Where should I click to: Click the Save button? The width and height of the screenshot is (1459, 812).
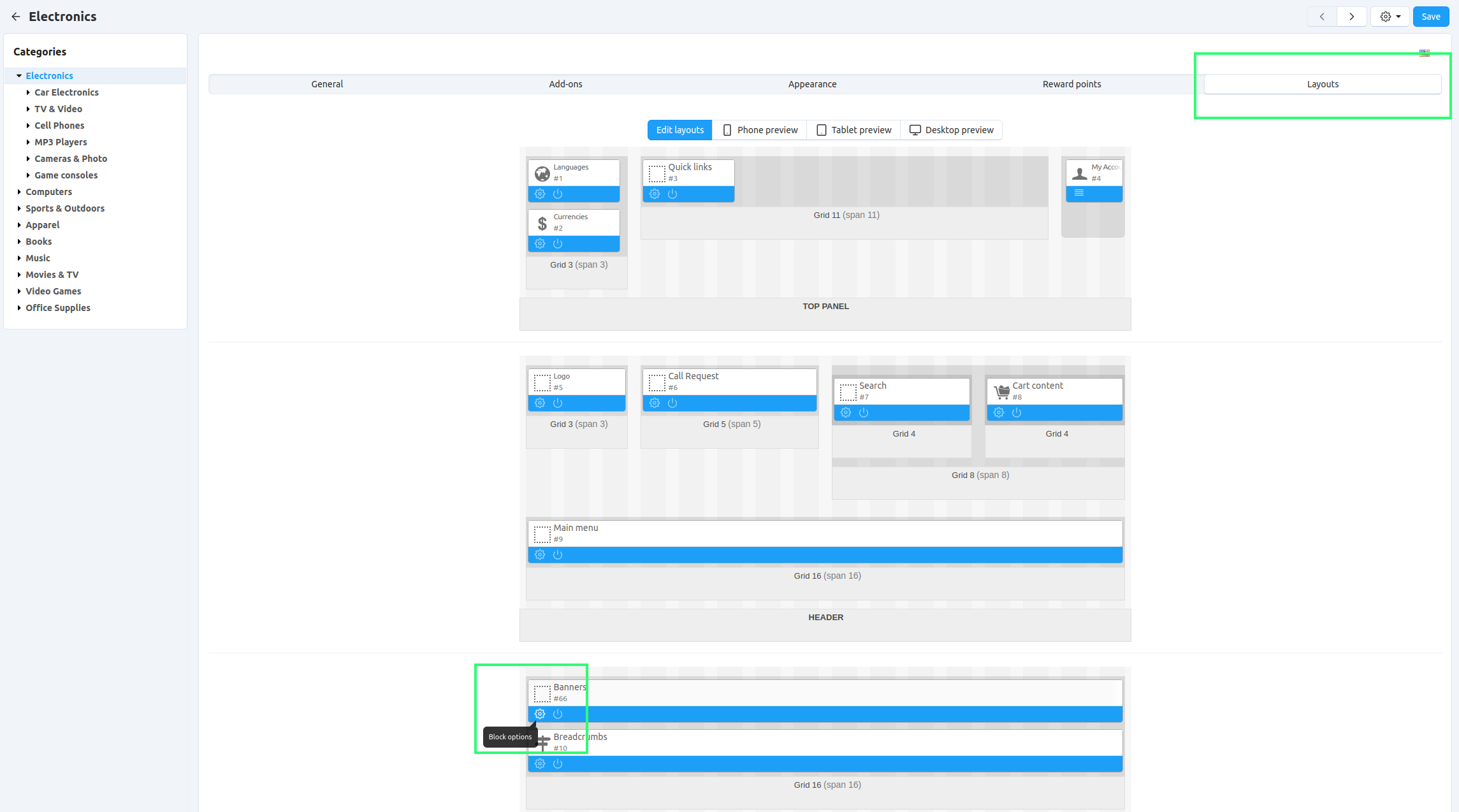[x=1430, y=16]
